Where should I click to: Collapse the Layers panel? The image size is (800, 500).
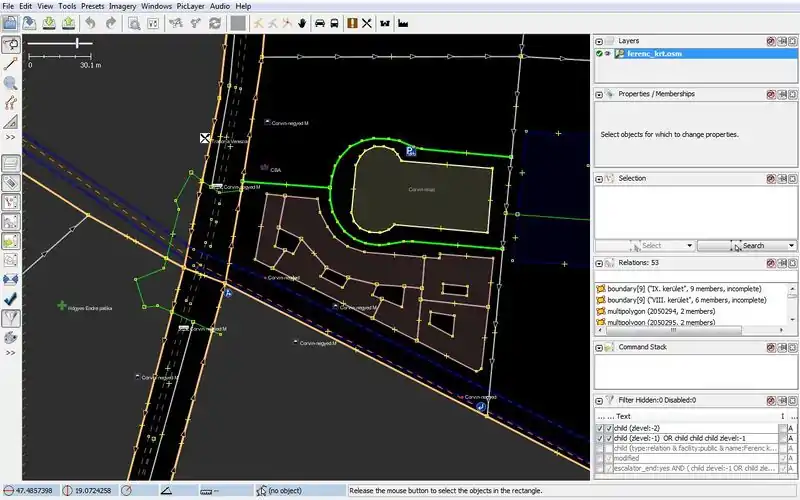tap(599, 41)
